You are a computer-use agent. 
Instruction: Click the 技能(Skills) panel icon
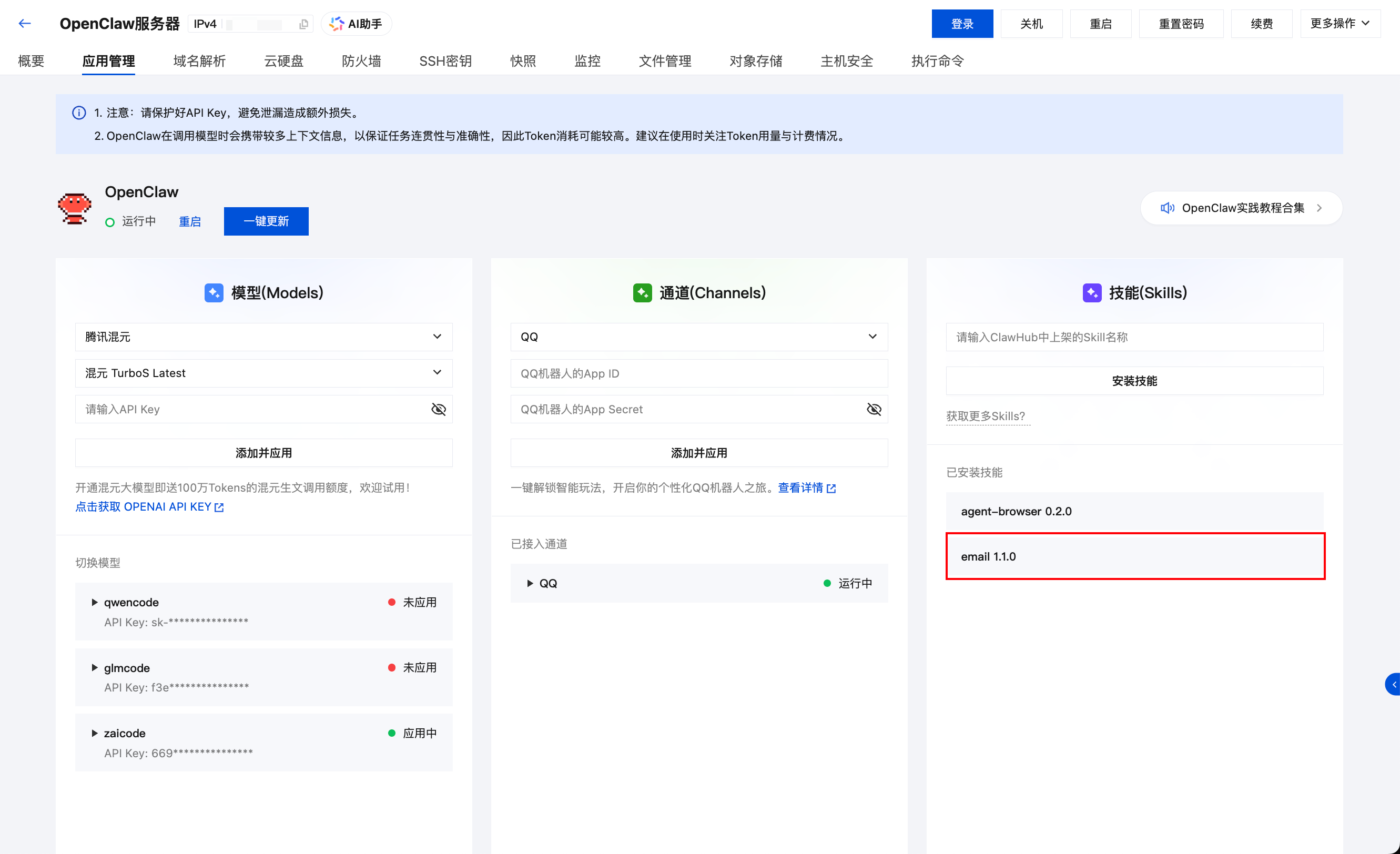point(1092,292)
